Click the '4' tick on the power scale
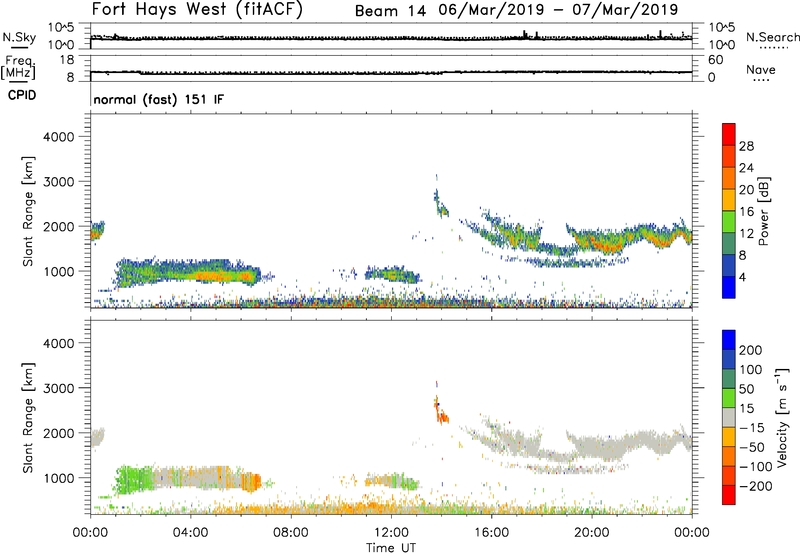Image resolution: width=800 pixels, height=554 pixels. (x=742, y=277)
